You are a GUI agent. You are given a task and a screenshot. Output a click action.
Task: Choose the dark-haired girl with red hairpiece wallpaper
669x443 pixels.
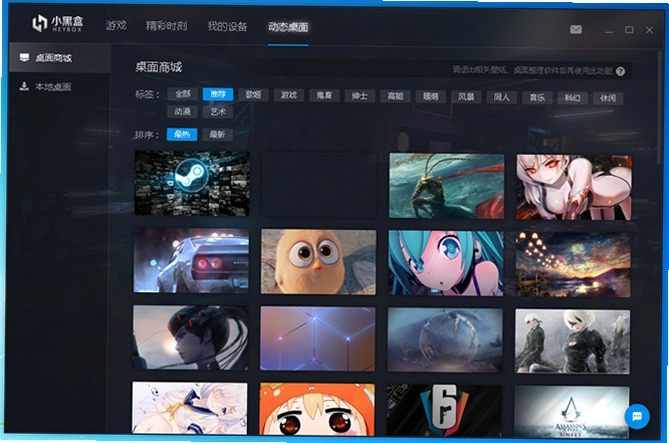(190, 338)
